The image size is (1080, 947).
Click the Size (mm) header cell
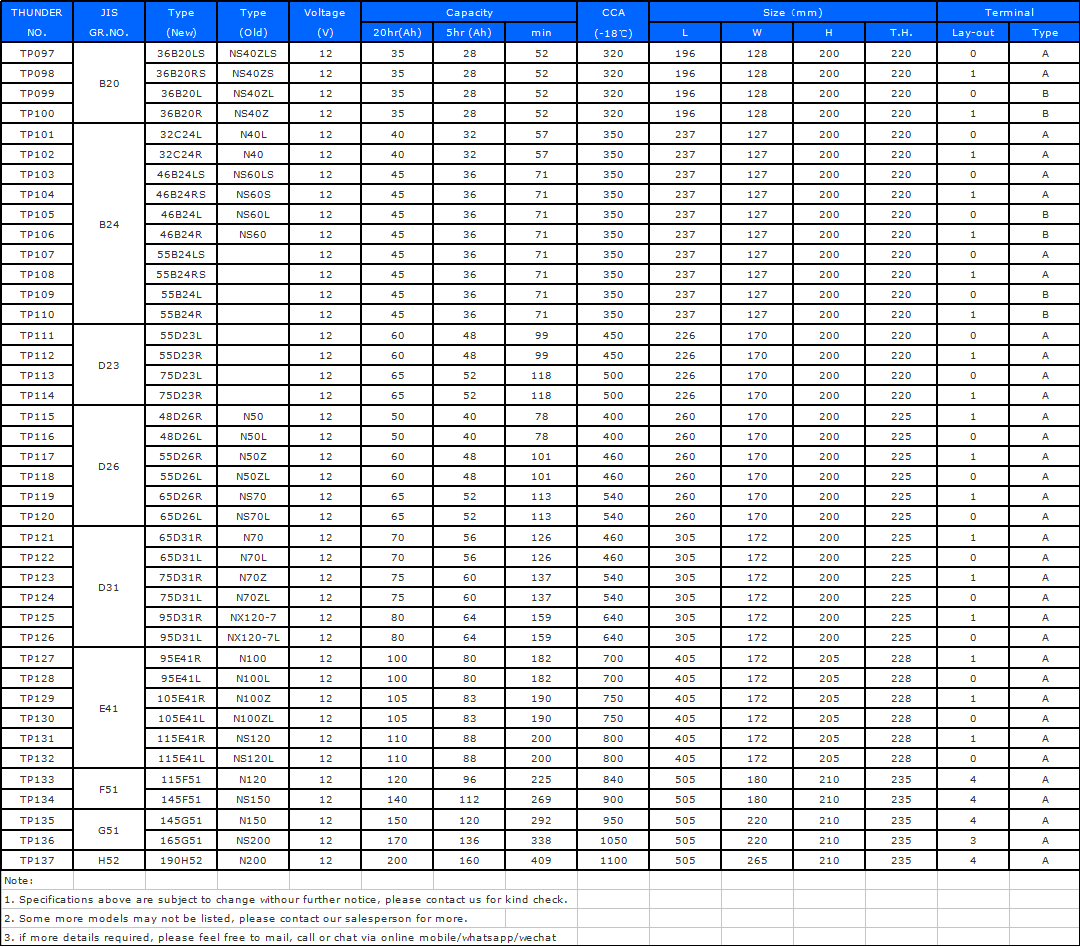click(x=793, y=12)
